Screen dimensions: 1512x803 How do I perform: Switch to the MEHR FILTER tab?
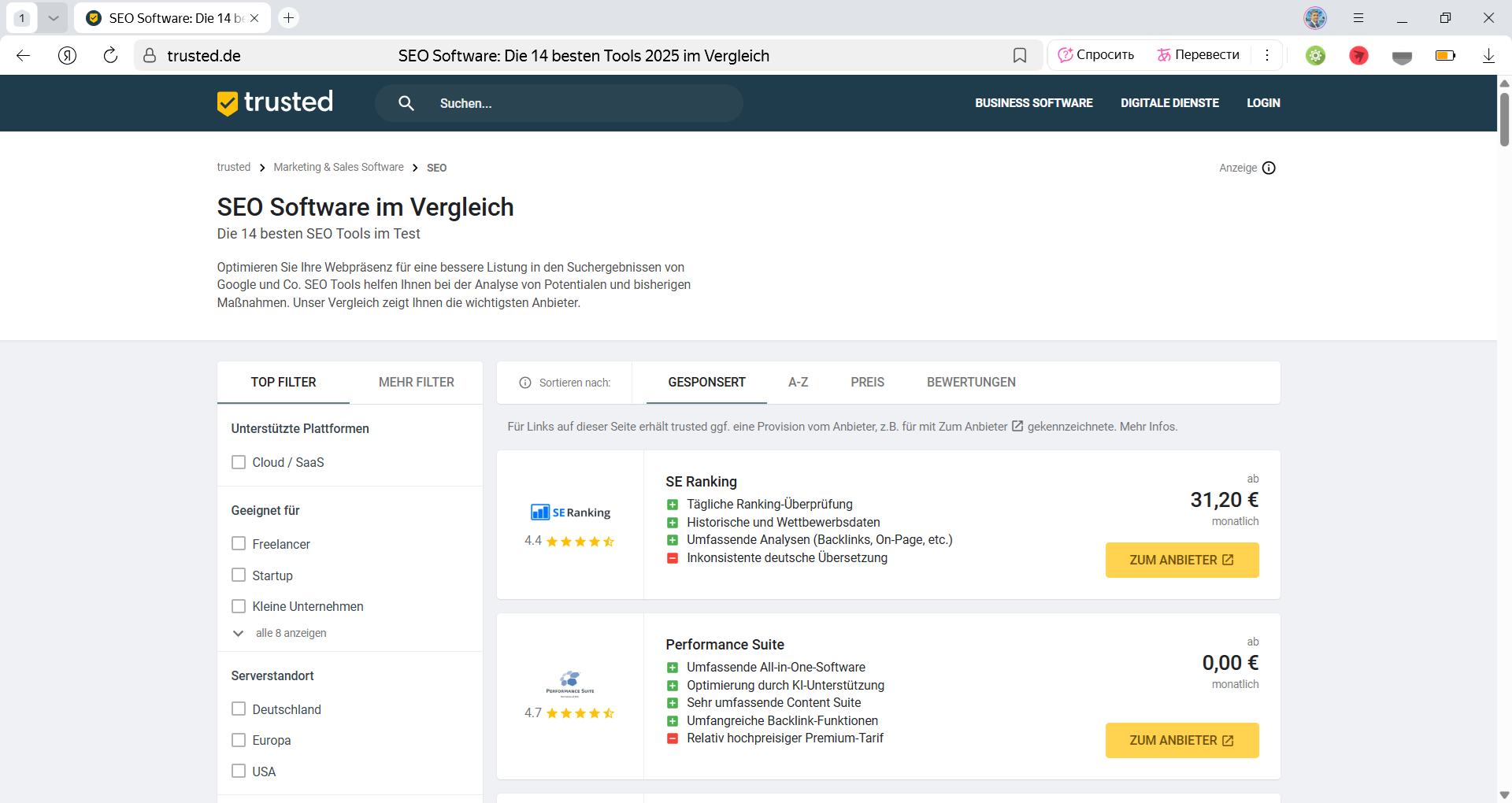pyautogui.click(x=416, y=383)
